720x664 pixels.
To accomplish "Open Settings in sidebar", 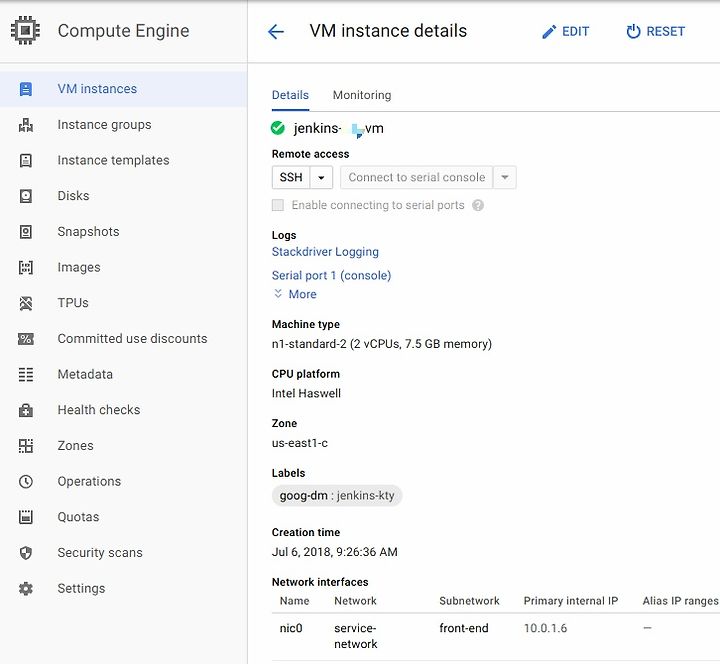I will pos(124,588).
